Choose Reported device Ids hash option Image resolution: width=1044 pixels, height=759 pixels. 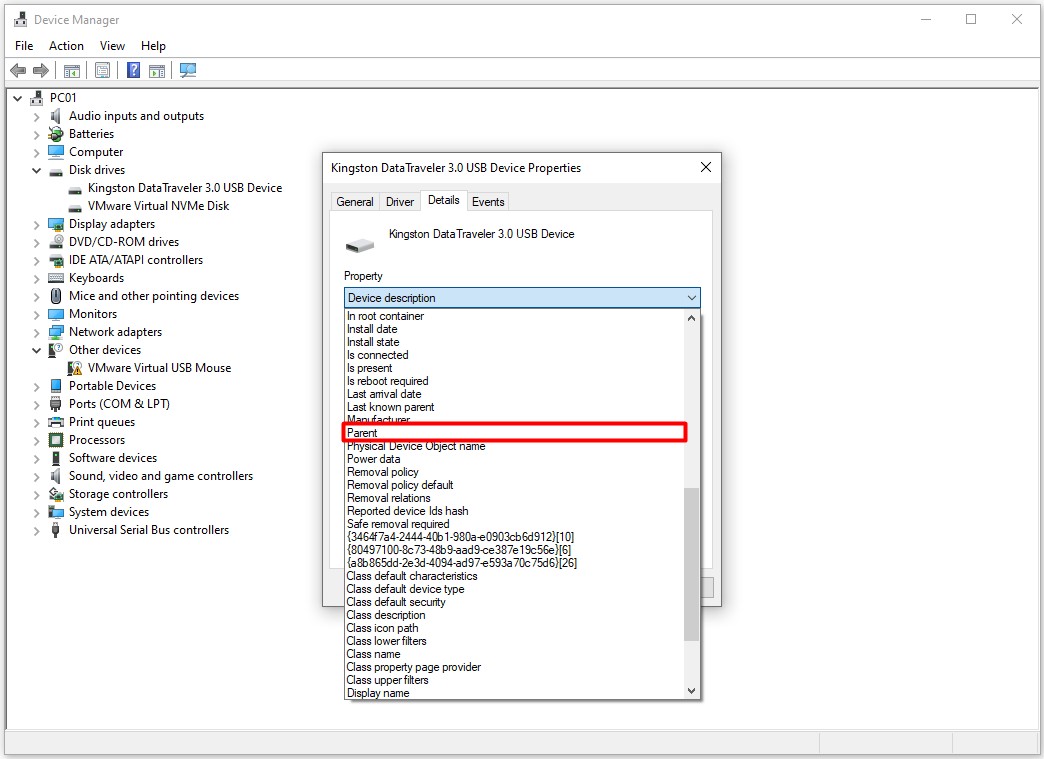coord(515,511)
